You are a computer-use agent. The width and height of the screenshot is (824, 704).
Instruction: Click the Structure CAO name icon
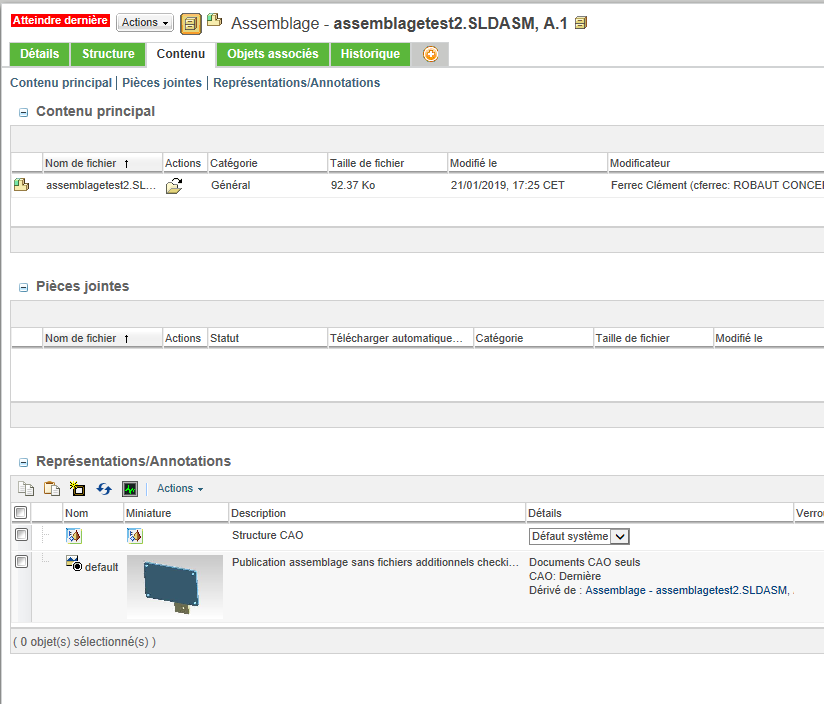coord(74,535)
